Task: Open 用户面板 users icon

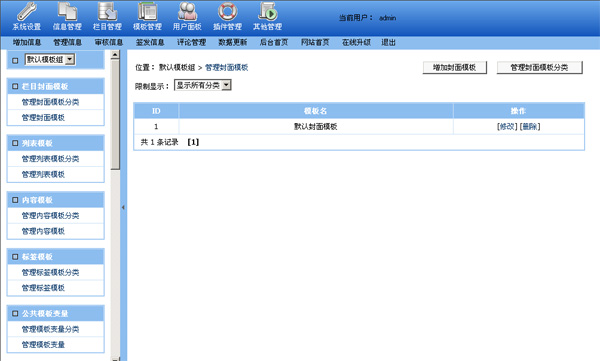Action: coord(187,11)
